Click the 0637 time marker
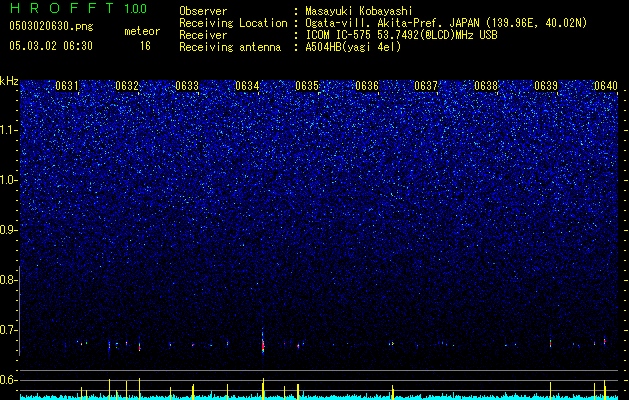The height and width of the screenshot is (400, 629). point(426,86)
